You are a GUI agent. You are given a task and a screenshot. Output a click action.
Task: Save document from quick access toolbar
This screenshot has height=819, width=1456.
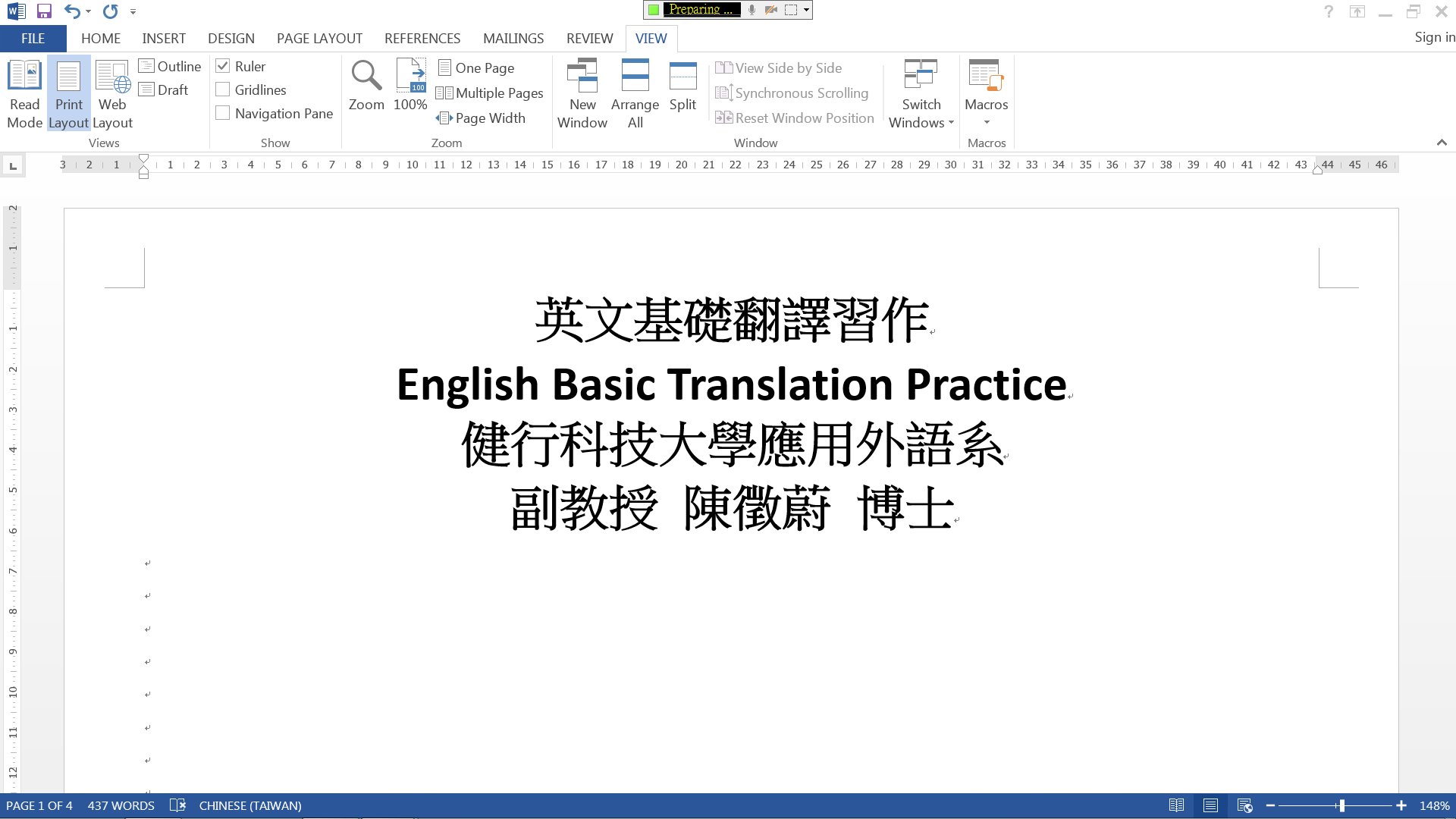tap(44, 11)
